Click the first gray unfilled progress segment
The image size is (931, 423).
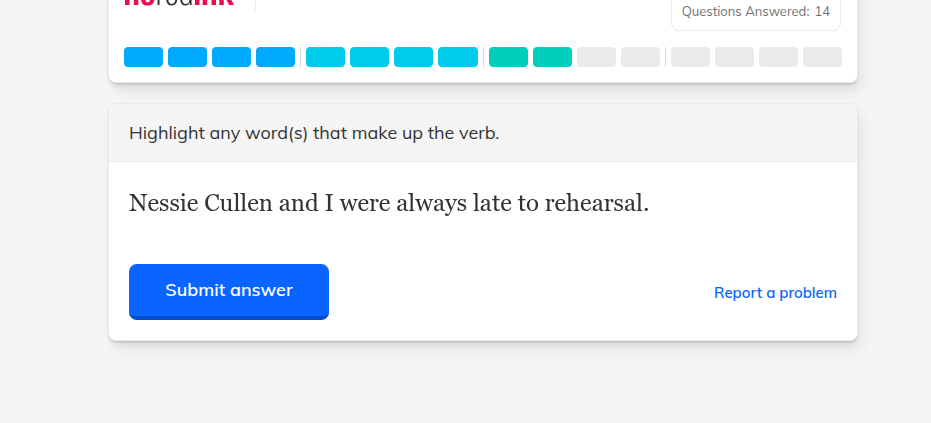pos(596,57)
